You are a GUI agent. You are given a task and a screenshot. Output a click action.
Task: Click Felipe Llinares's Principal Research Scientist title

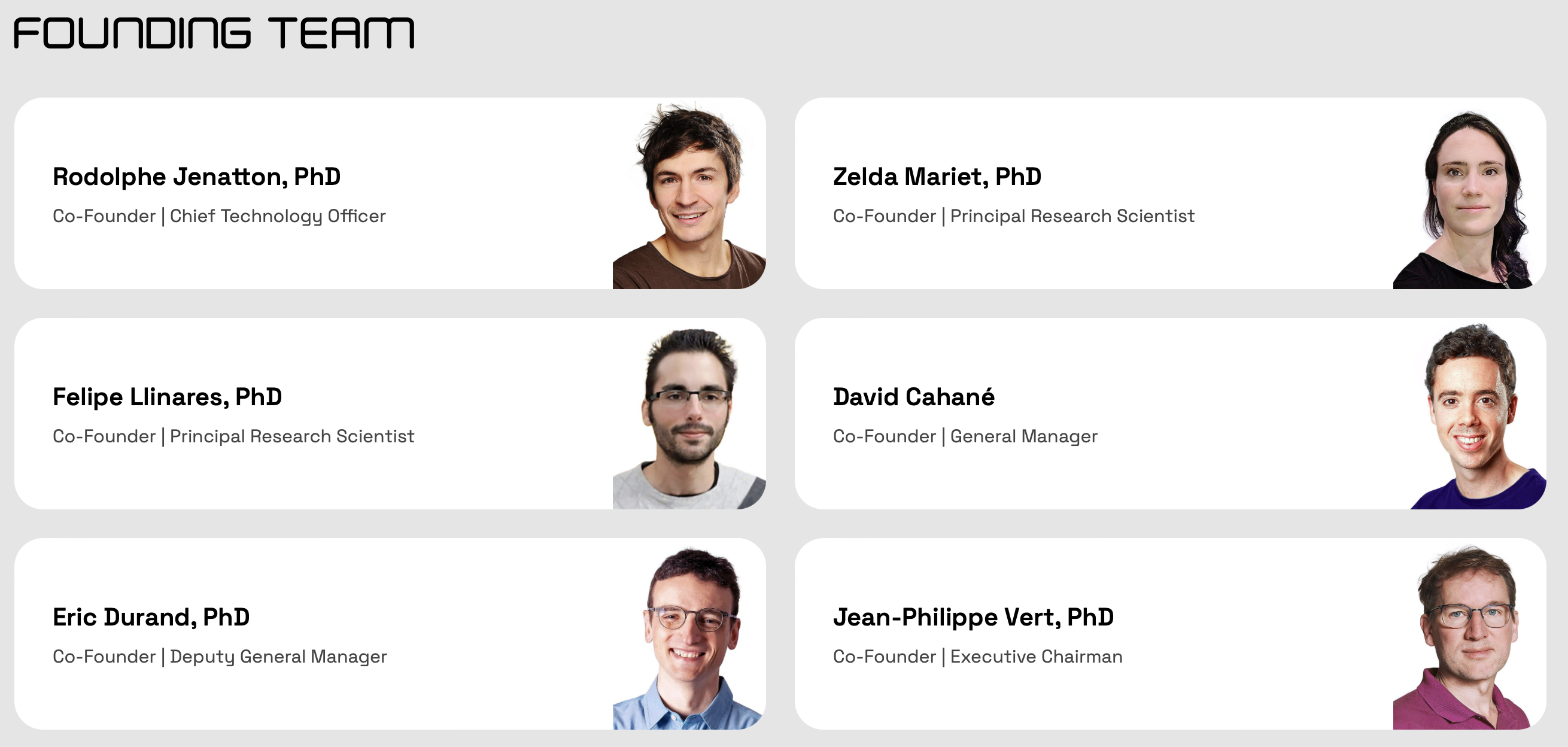point(291,436)
